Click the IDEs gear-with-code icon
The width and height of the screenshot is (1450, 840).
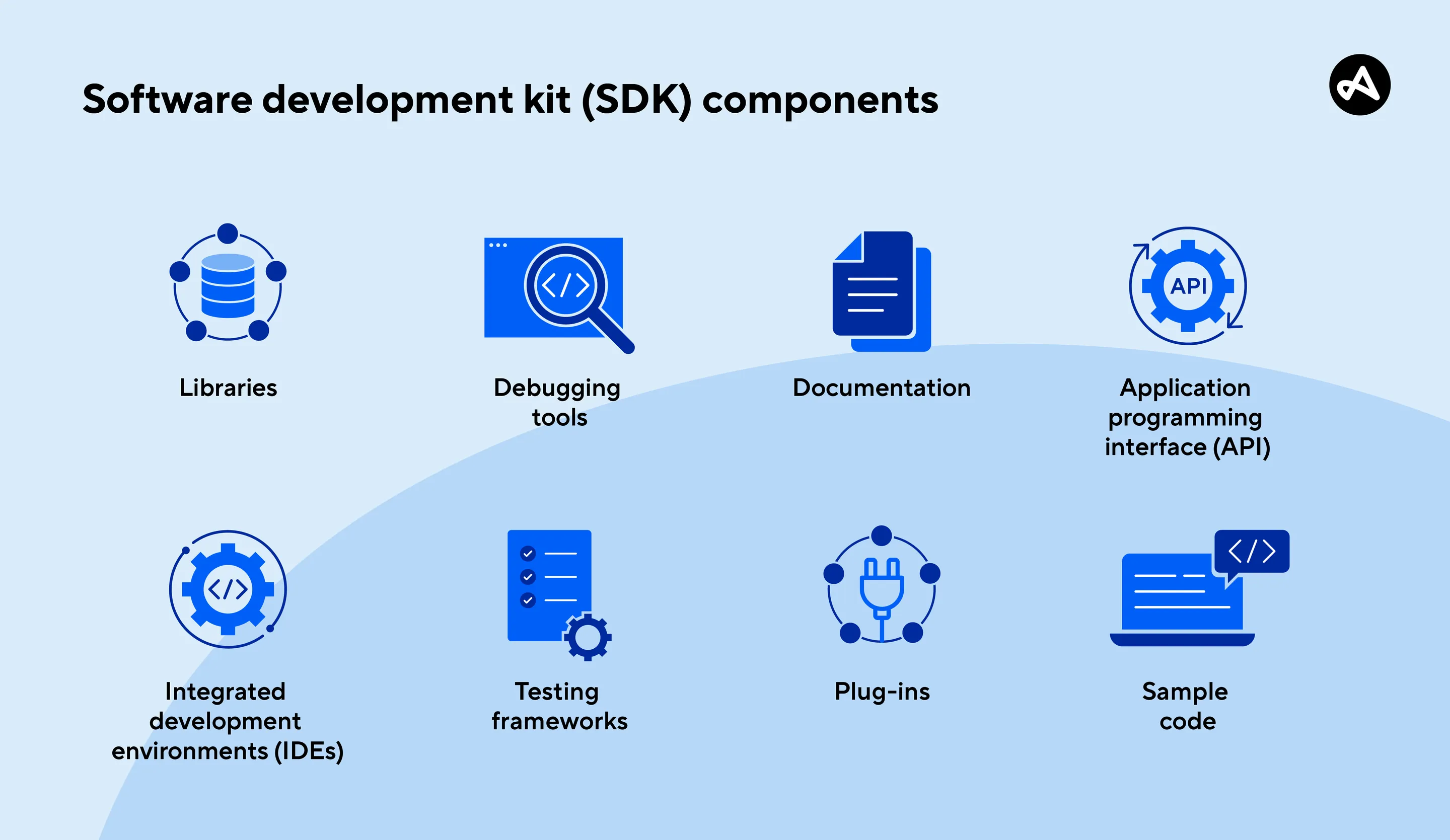point(229,590)
